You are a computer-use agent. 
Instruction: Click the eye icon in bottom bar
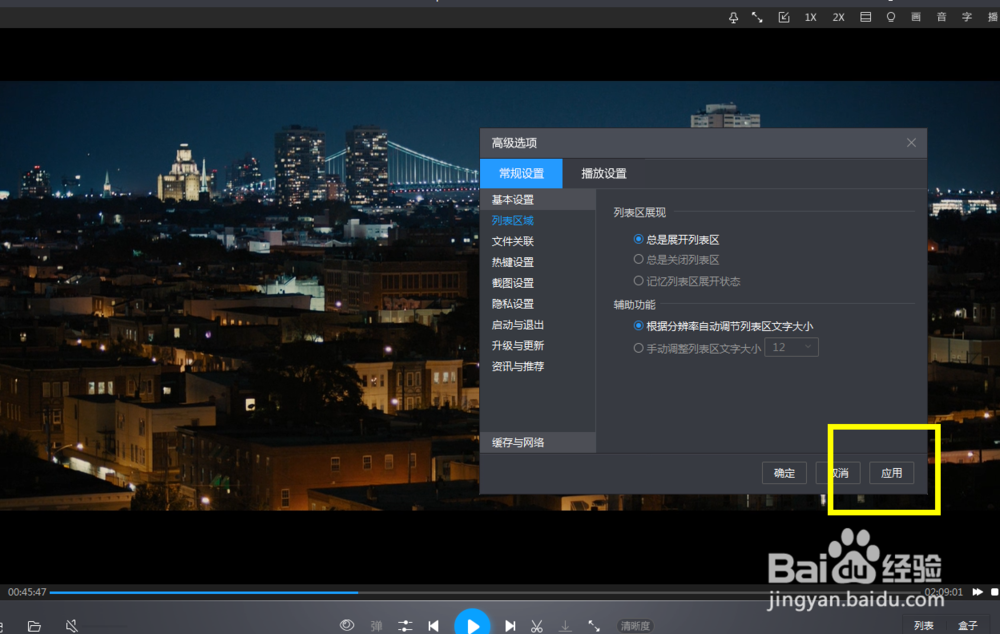[x=347, y=625]
